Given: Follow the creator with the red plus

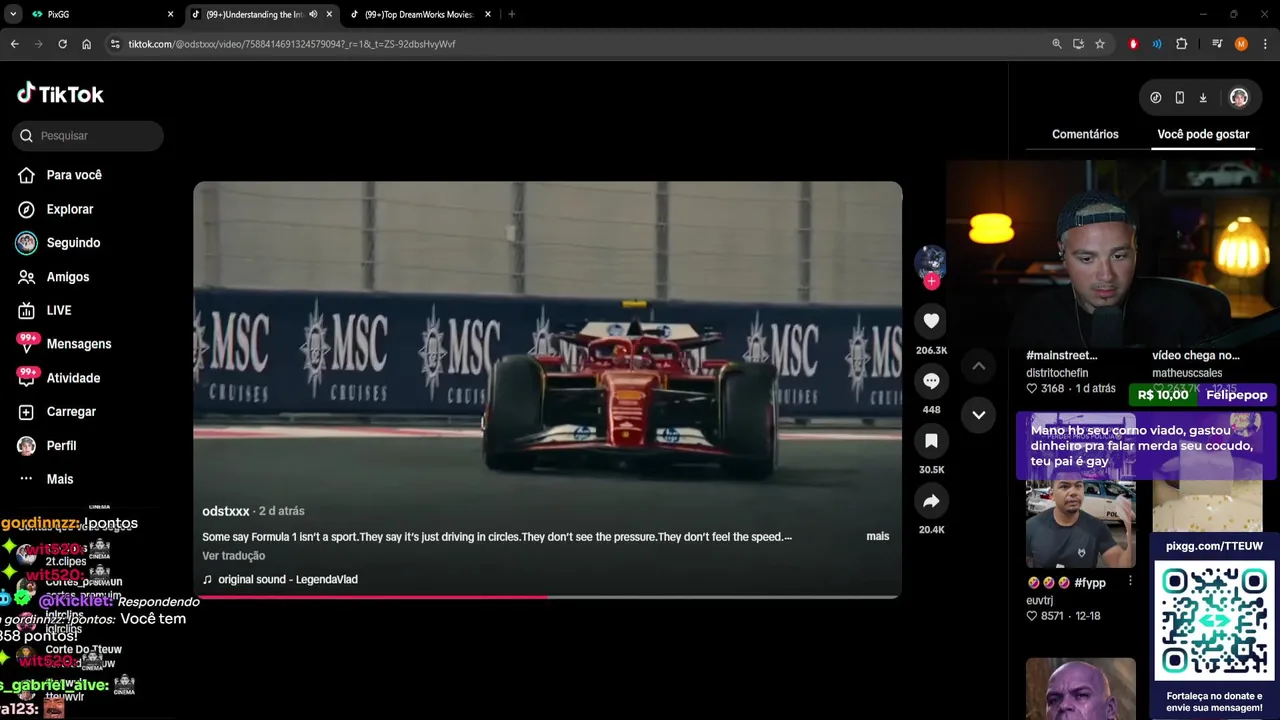Looking at the screenshot, I should [931, 282].
